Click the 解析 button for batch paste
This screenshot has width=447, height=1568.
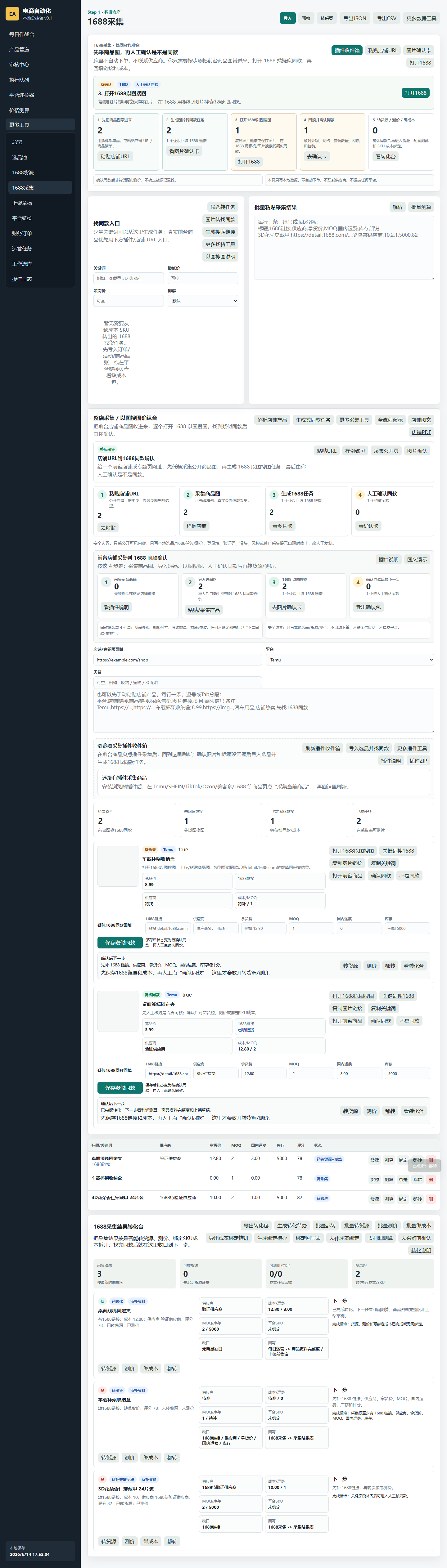tap(398, 207)
